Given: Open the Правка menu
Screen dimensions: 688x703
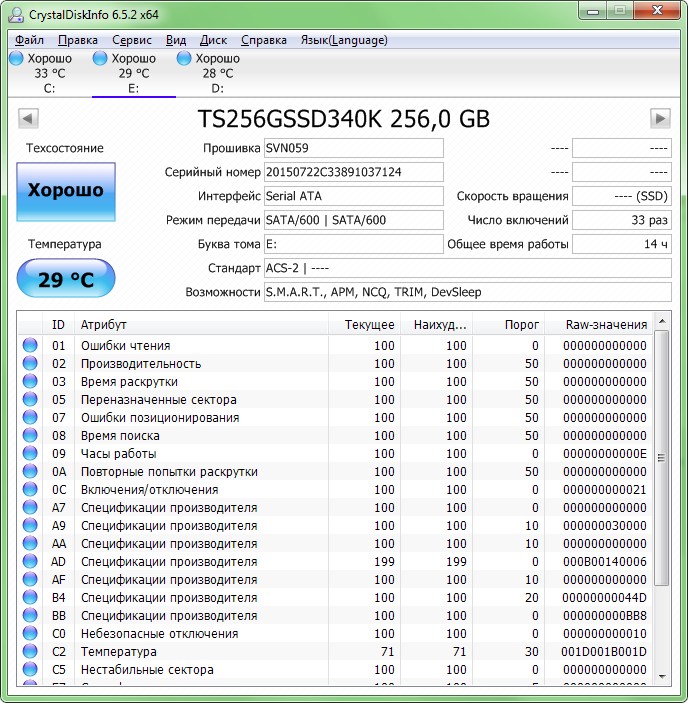Looking at the screenshot, I should 78,40.
